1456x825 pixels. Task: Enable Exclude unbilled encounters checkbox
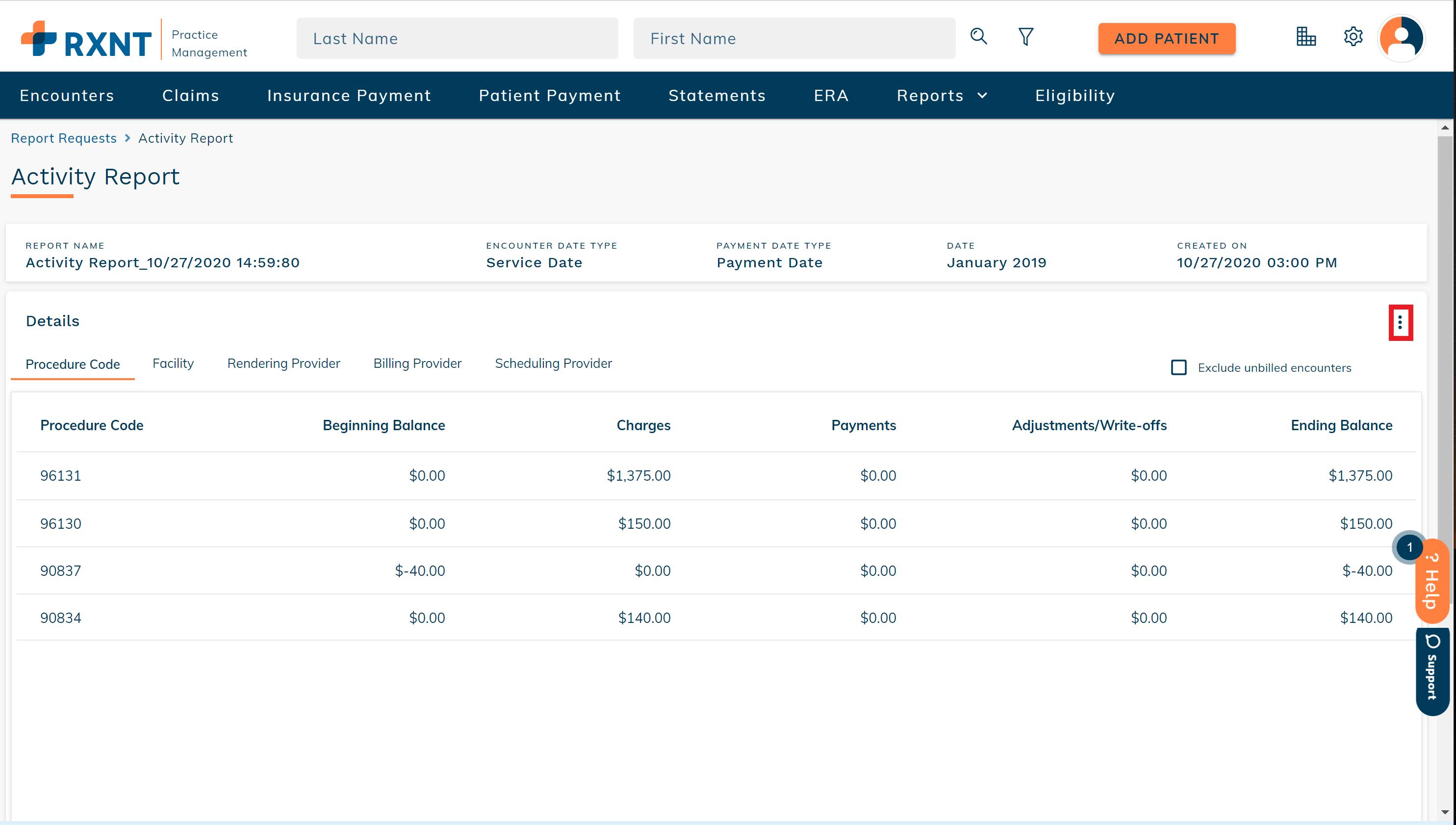(1178, 367)
